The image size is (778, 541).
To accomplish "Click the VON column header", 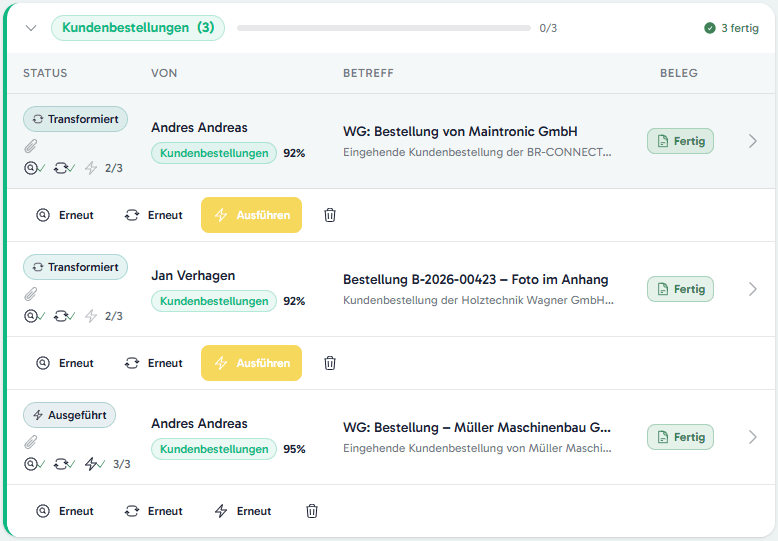I will pyautogui.click(x=164, y=73).
